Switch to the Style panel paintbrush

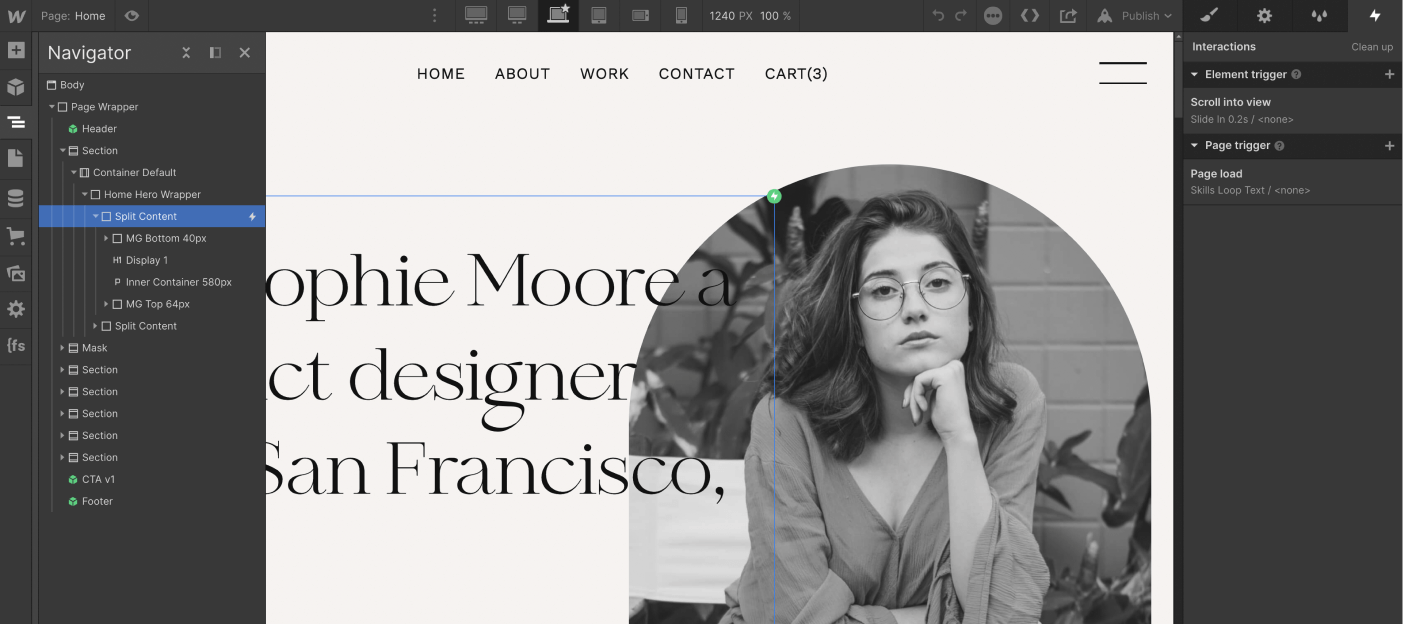(1208, 15)
